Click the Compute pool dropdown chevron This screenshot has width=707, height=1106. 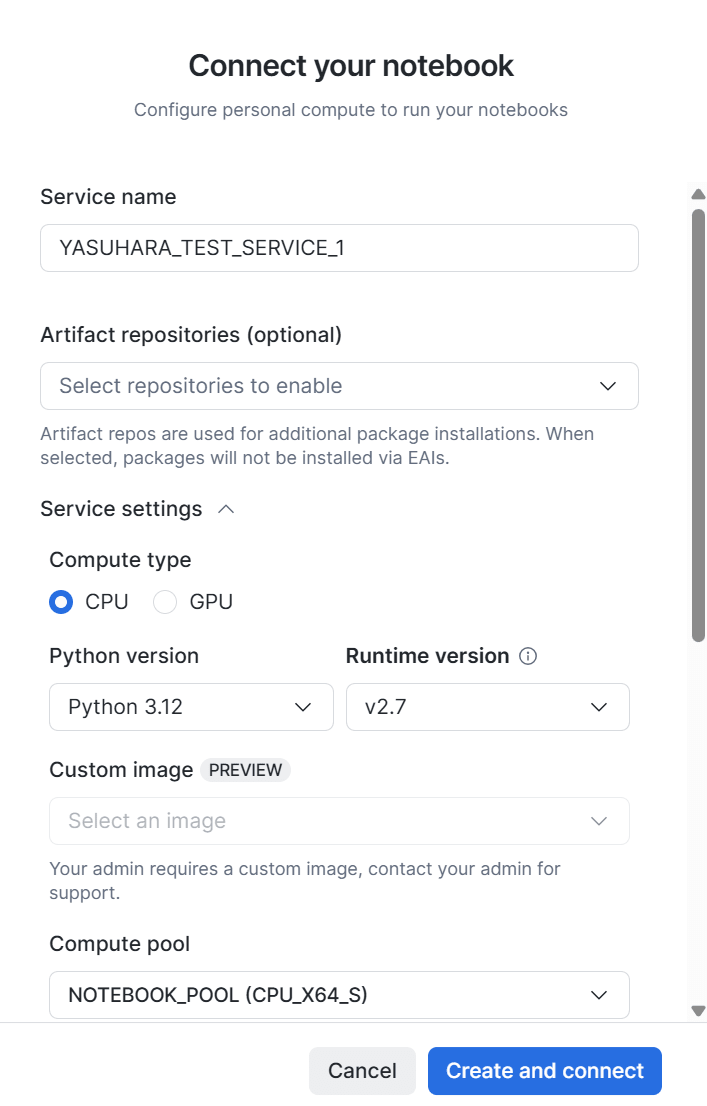click(599, 995)
